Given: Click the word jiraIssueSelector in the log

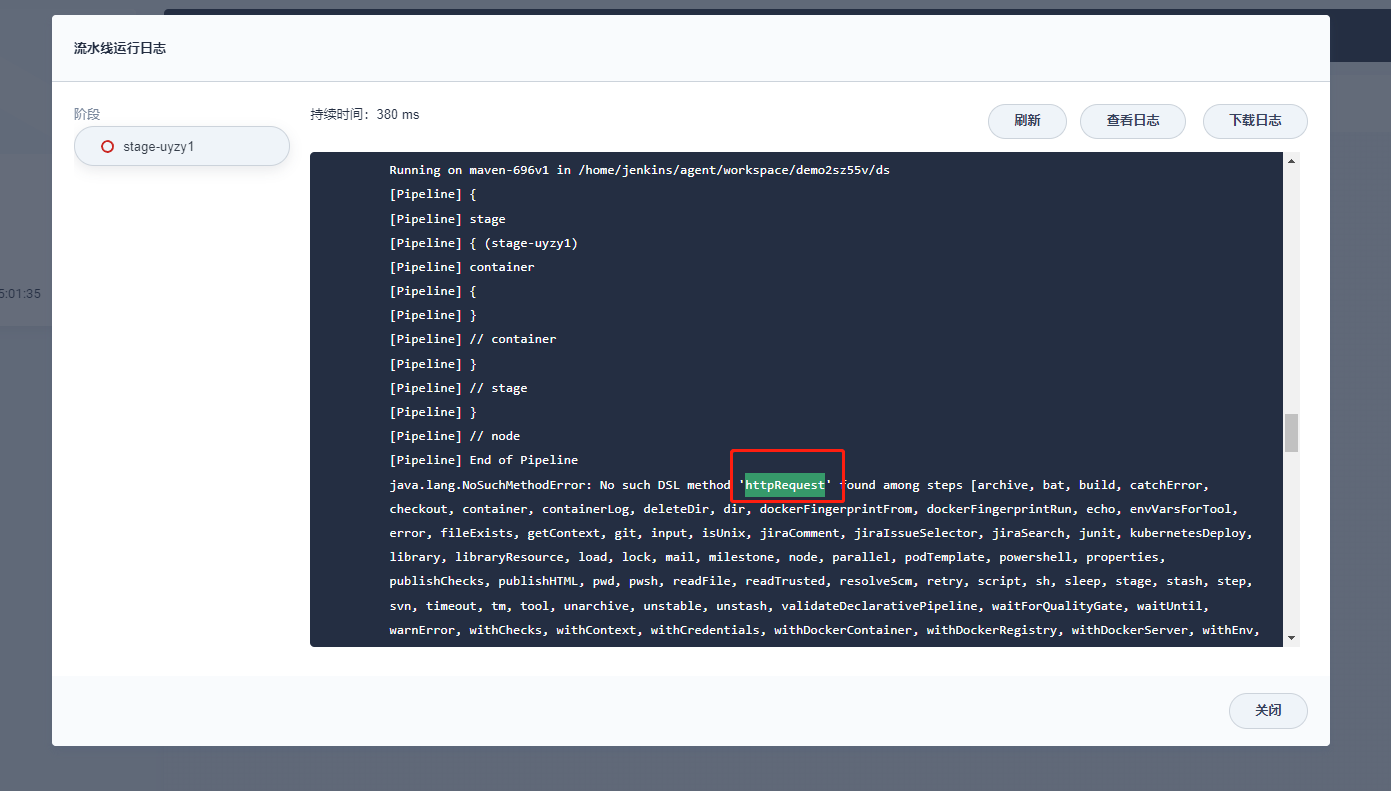Looking at the screenshot, I should pos(916,533).
